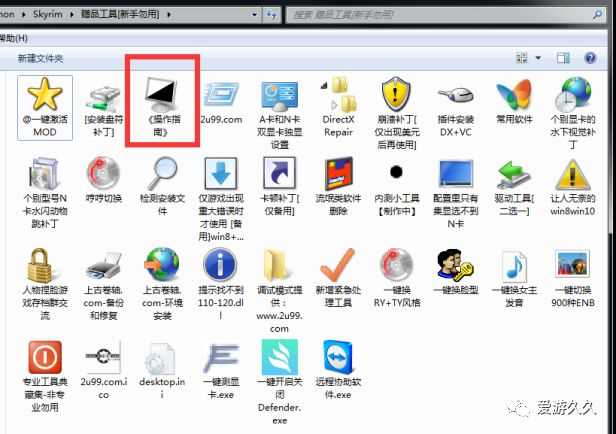Select 仅游戏出现重大错误时才使用 download arrow icon
This screenshot has height=434, width=616.
click(221, 174)
